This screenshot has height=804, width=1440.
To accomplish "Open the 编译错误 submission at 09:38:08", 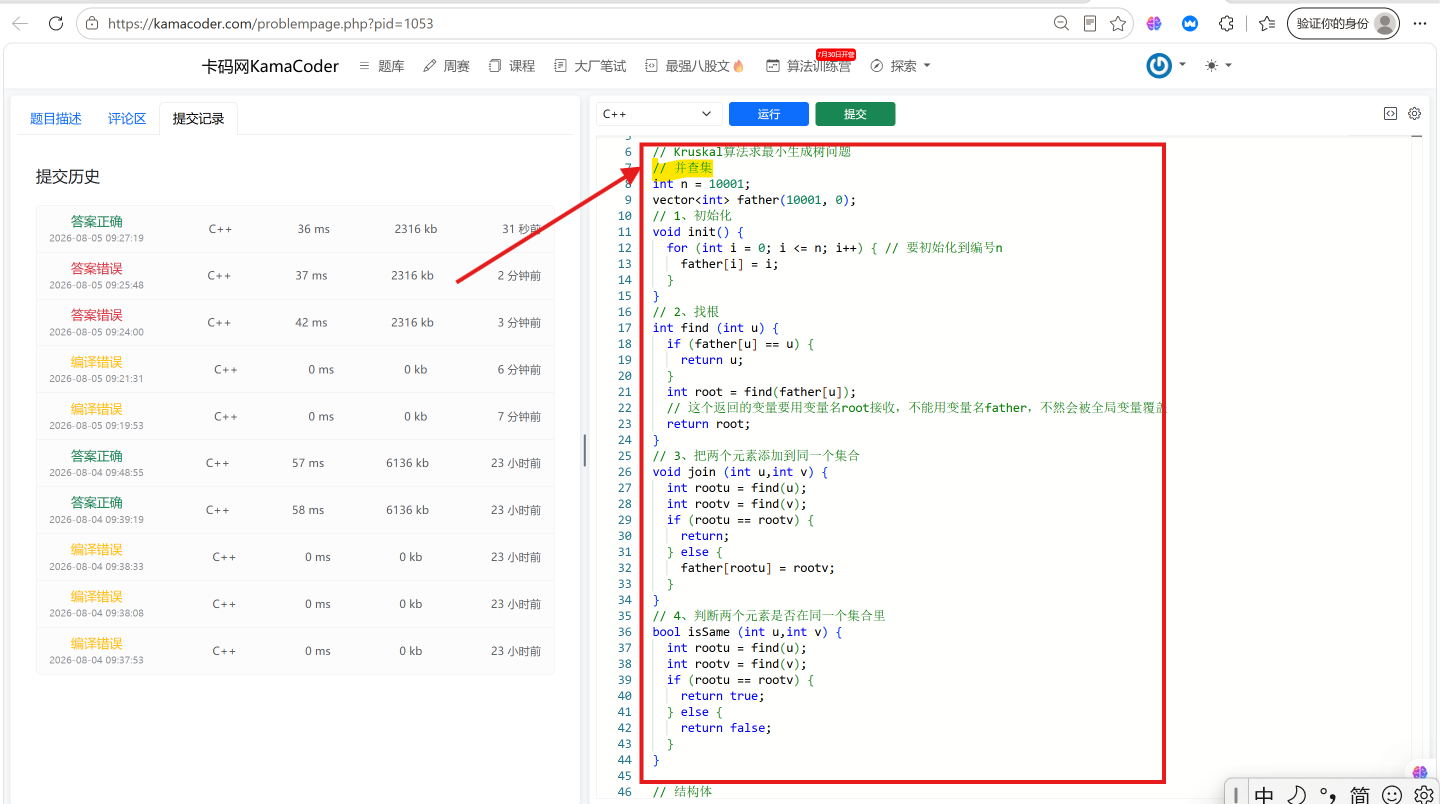I will (x=295, y=604).
